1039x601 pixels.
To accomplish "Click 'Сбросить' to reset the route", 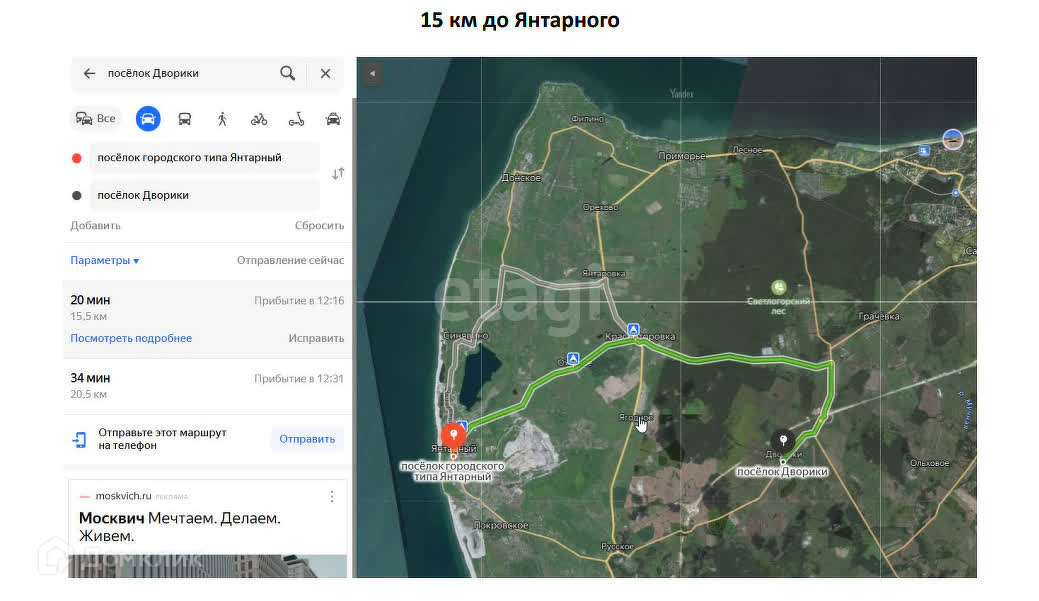I will tap(319, 226).
